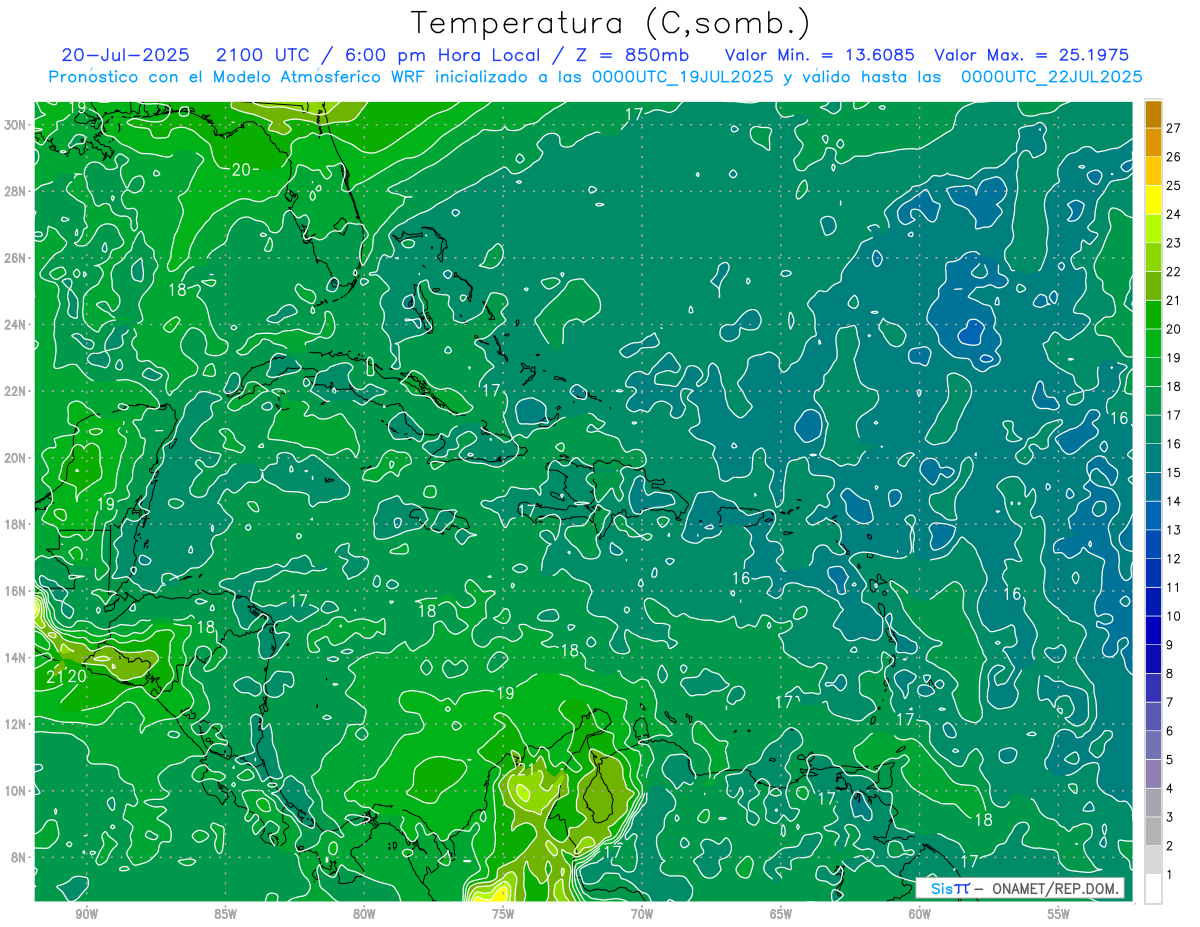Click color scale label 26
Image resolution: width=1200 pixels, height=927 pixels.
click(1174, 156)
